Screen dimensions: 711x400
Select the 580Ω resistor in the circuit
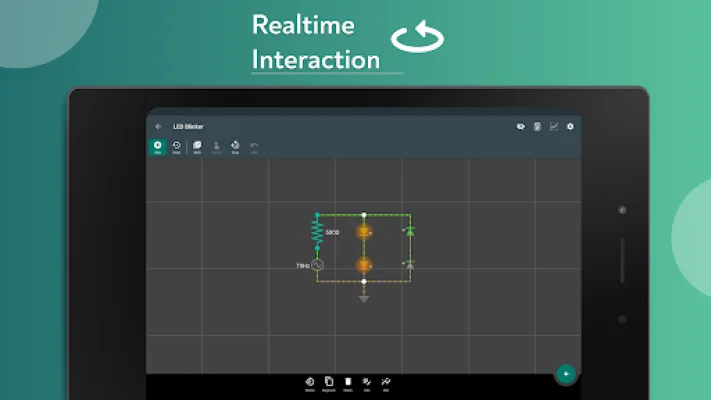pyautogui.click(x=318, y=232)
